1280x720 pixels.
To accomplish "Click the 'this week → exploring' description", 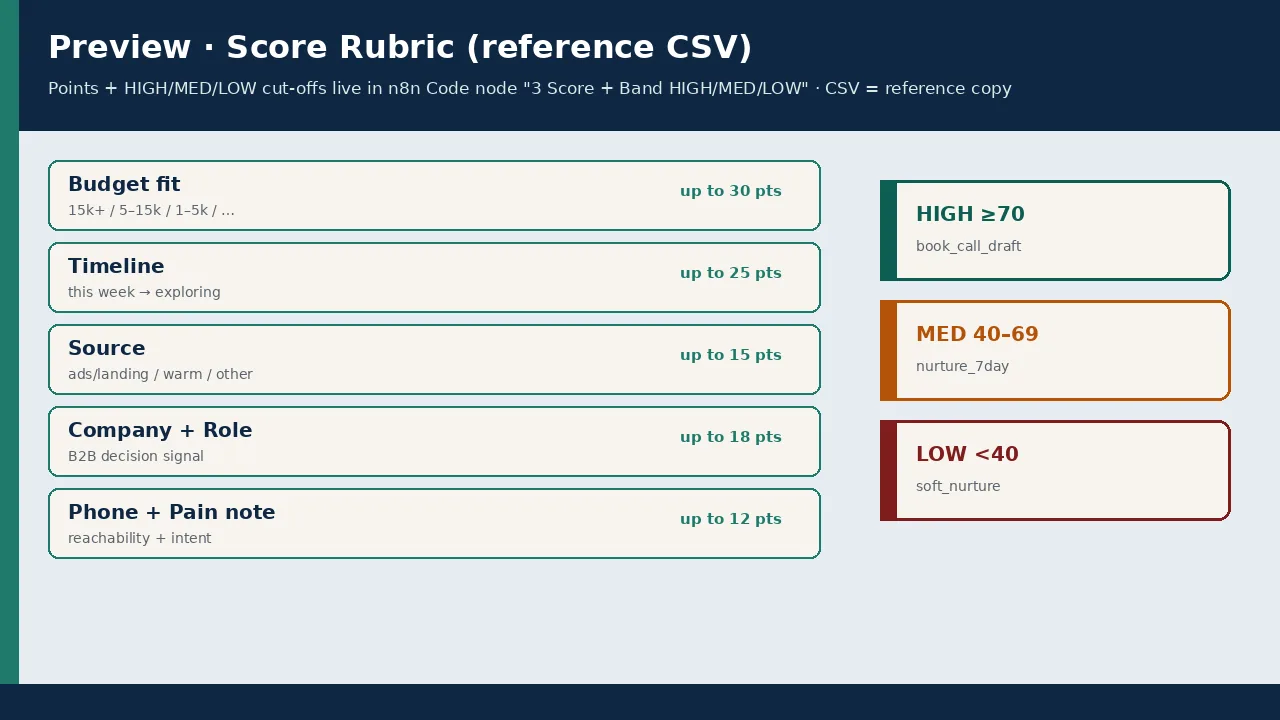I will tap(144, 292).
